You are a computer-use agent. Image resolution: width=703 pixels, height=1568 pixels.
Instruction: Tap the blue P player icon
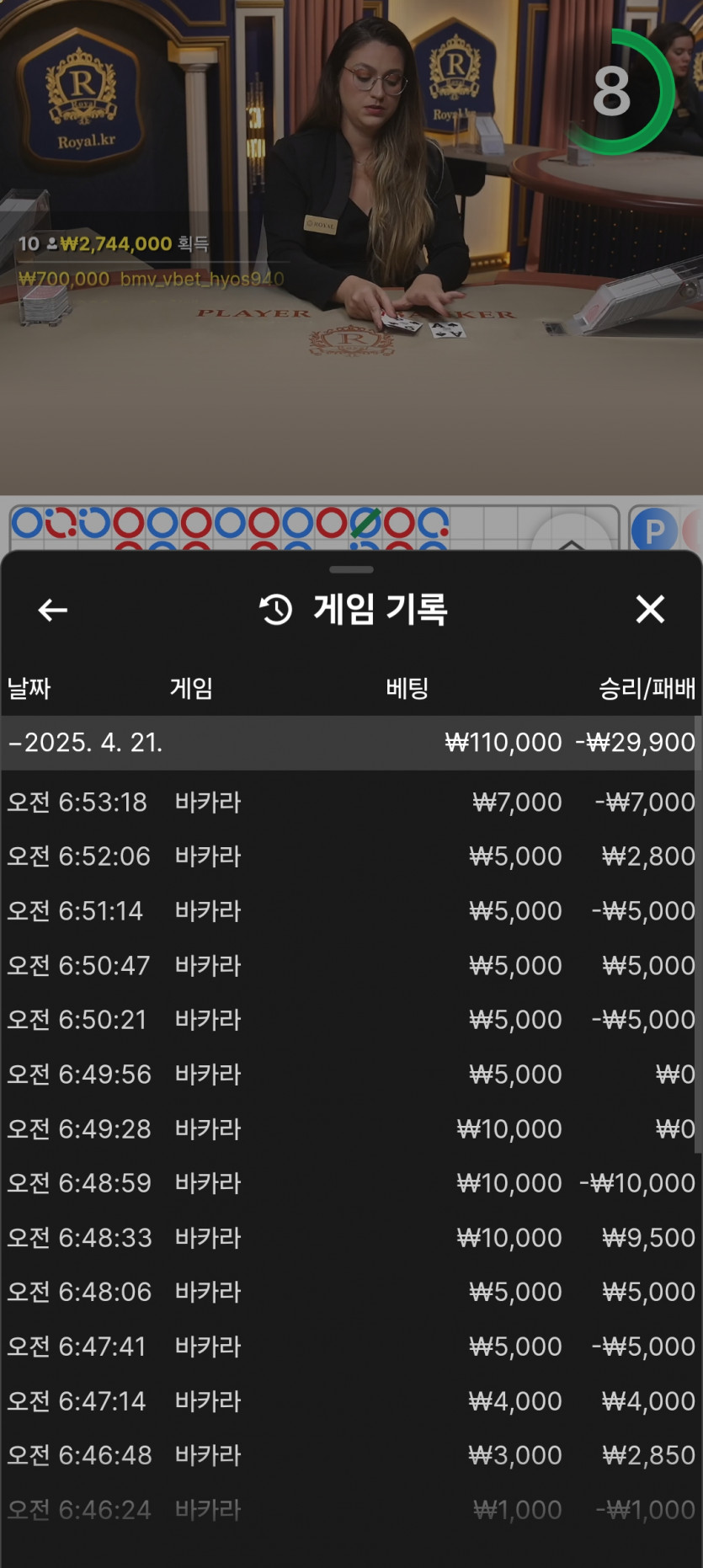tap(654, 531)
